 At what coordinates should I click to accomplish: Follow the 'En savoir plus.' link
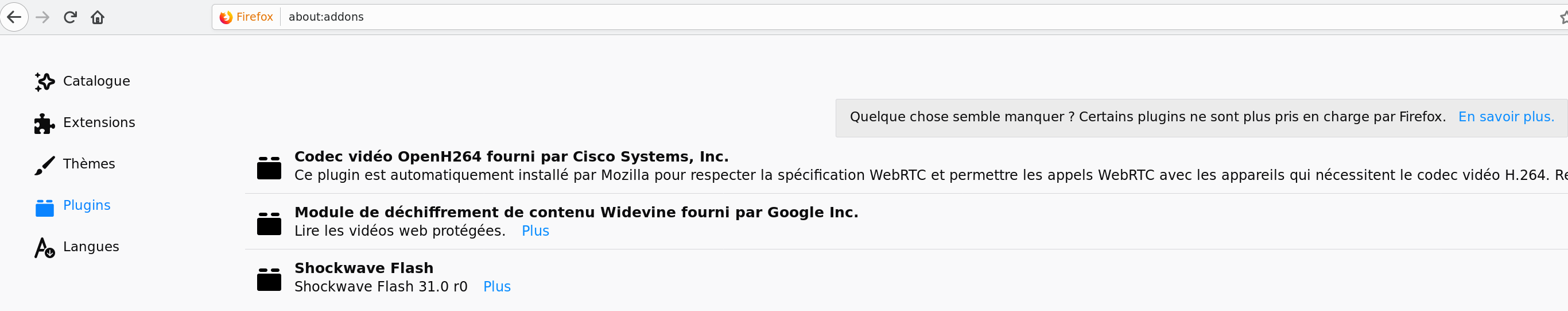(1506, 117)
